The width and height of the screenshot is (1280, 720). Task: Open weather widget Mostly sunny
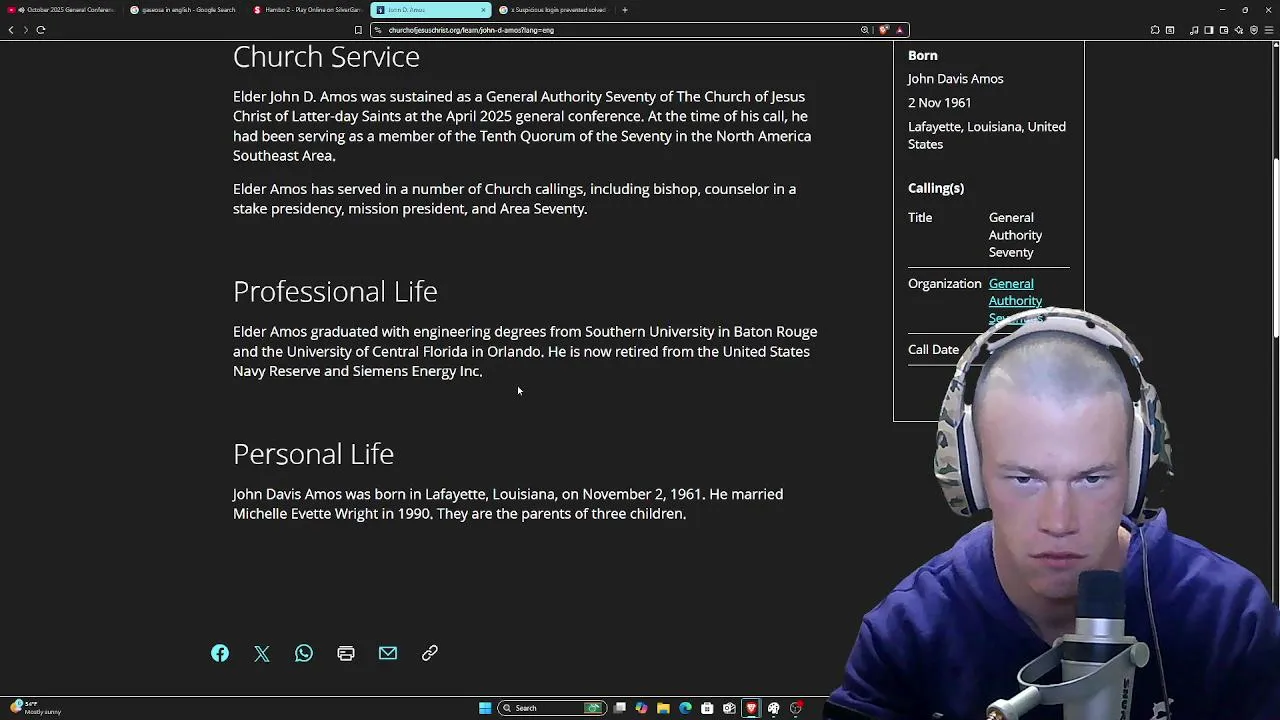35,708
